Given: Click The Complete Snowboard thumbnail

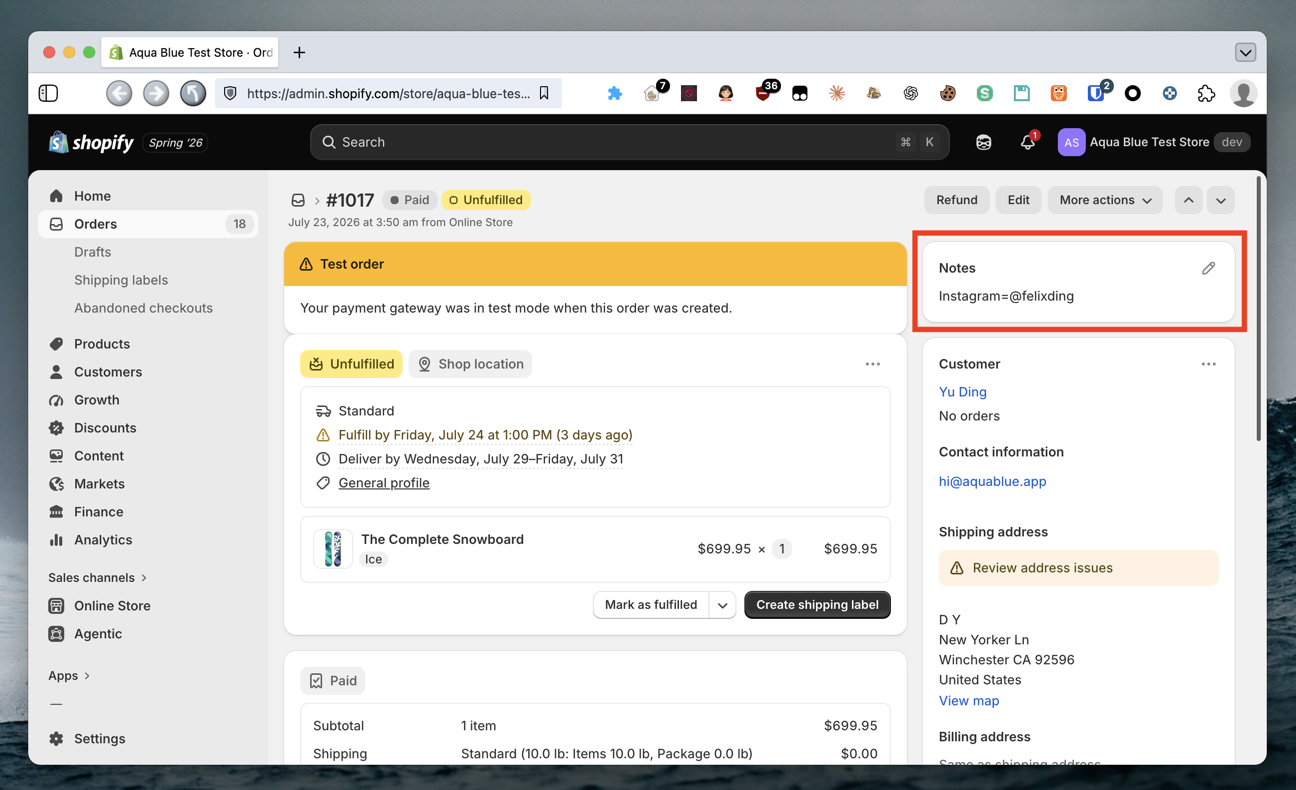Looking at the screenshot, I should coord(333,549).
